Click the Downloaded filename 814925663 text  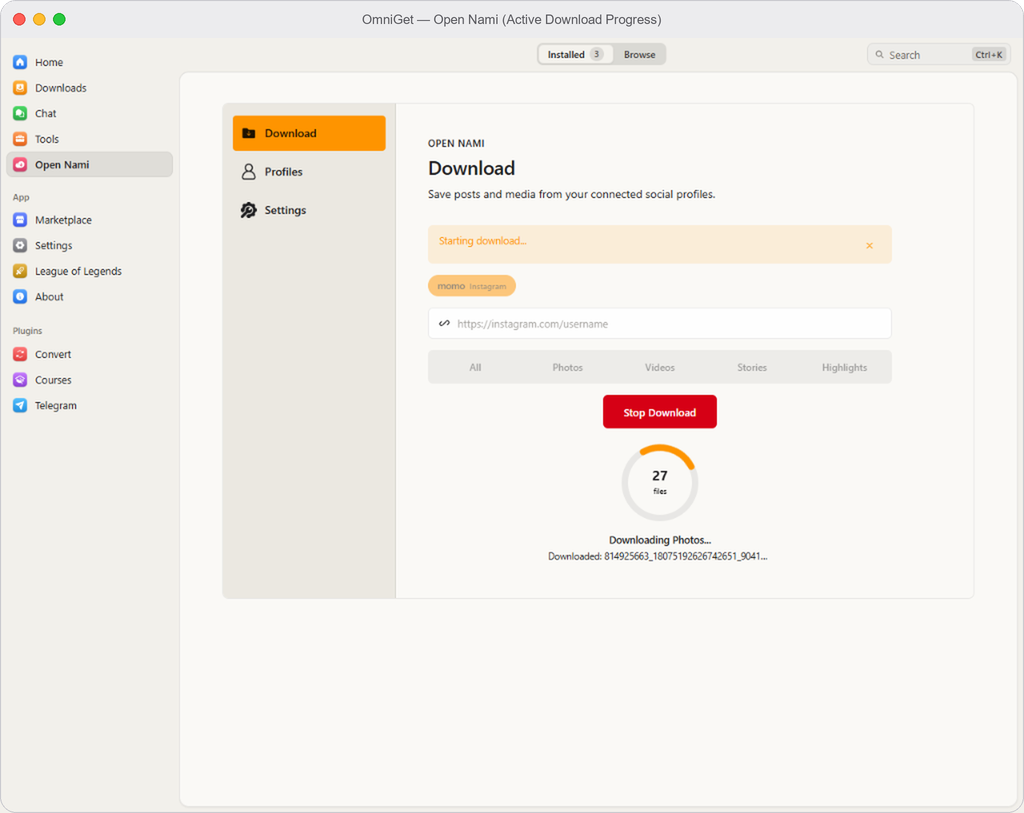coord(658,556)
